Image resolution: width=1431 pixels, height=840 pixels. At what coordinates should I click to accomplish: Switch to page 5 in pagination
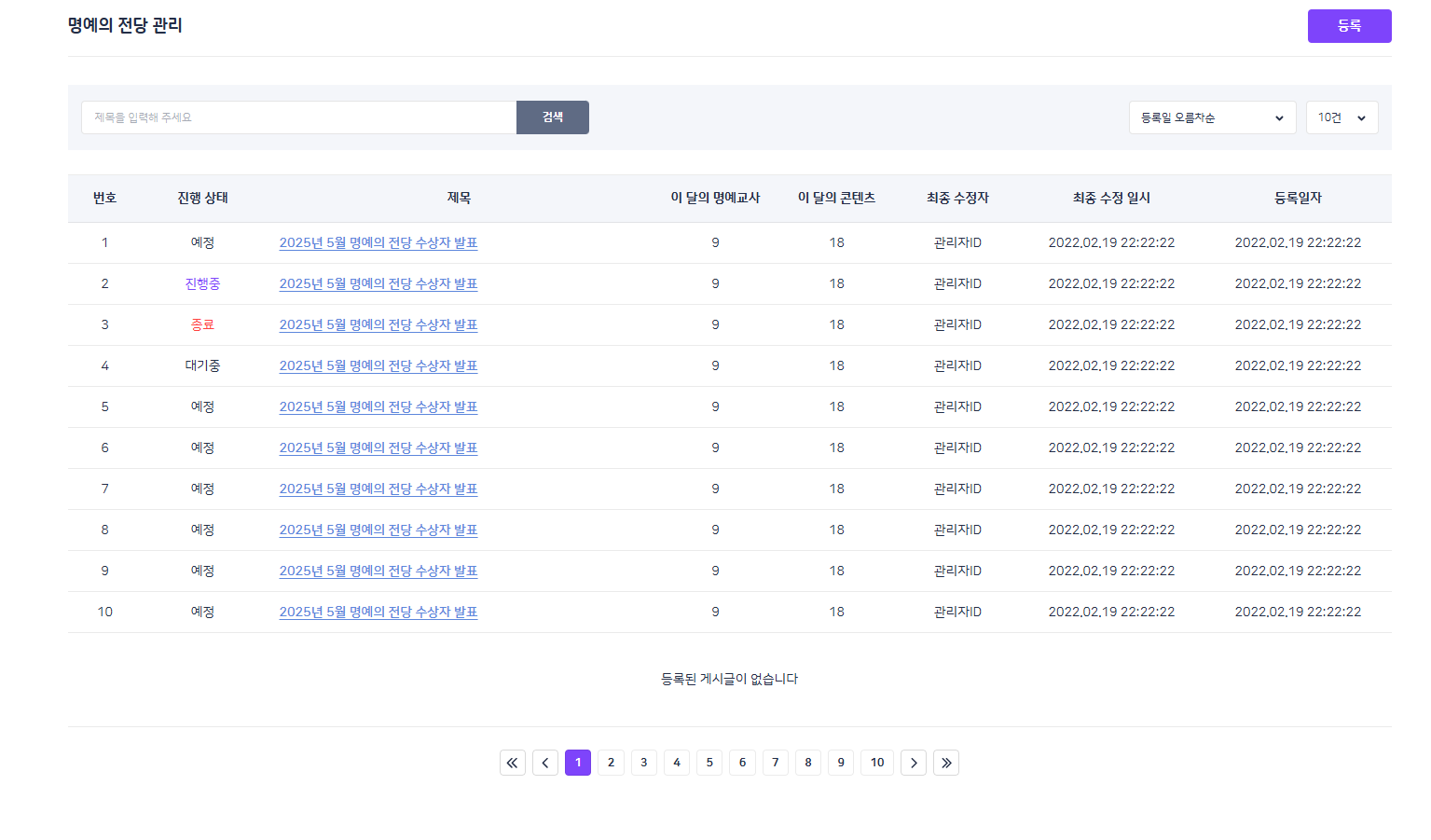tap(709, 763)
